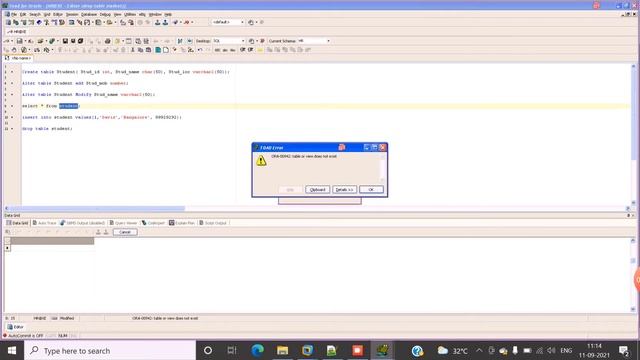Open the Desktop SQL dropdown

[229, 41]
